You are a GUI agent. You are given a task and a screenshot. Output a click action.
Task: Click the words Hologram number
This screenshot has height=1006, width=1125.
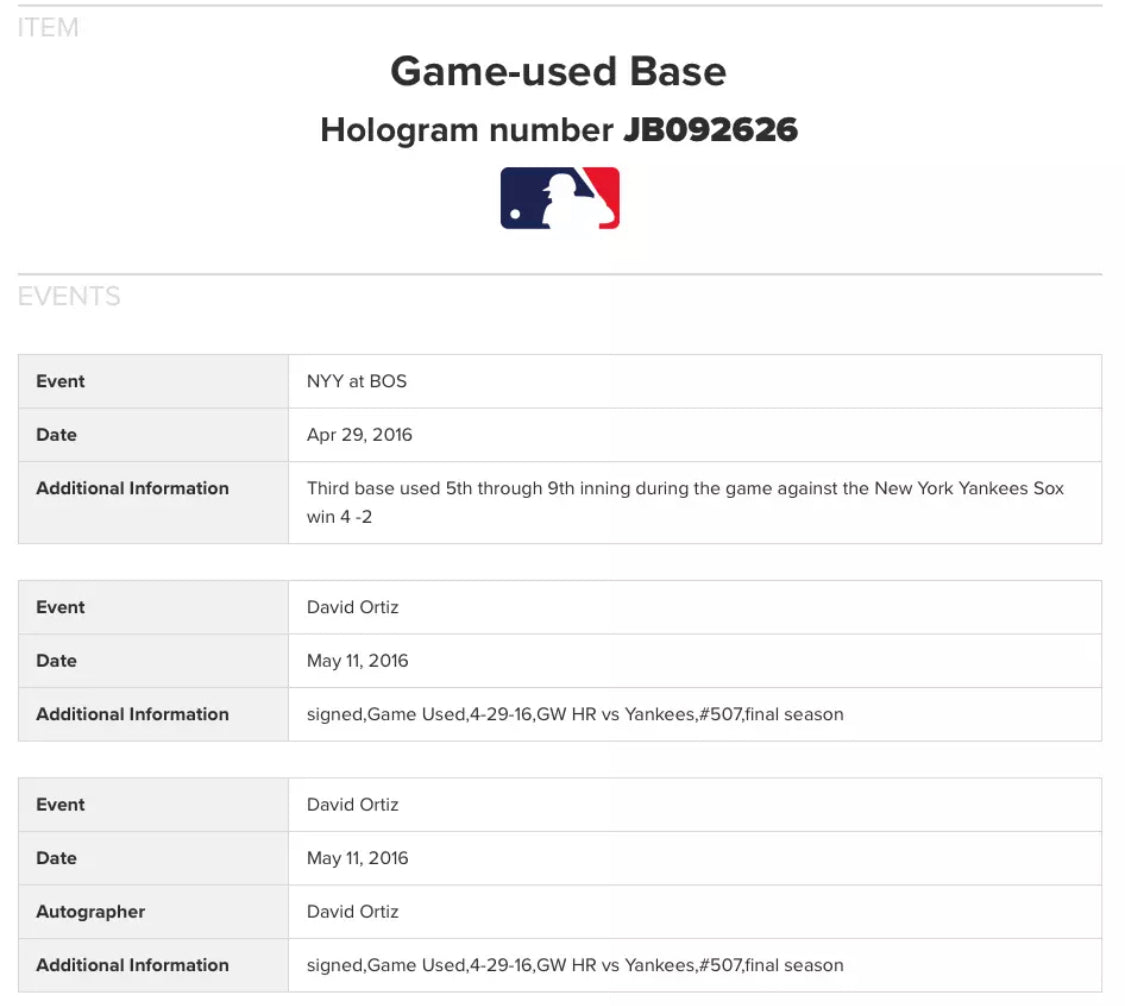click(x=466, y=130)
